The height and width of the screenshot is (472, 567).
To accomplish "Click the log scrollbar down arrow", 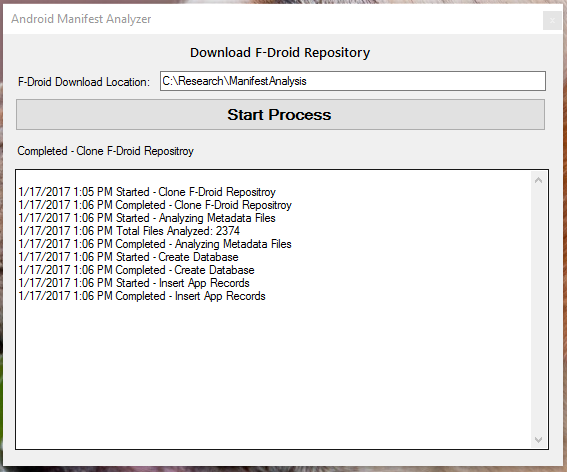I will click(538, 439).
